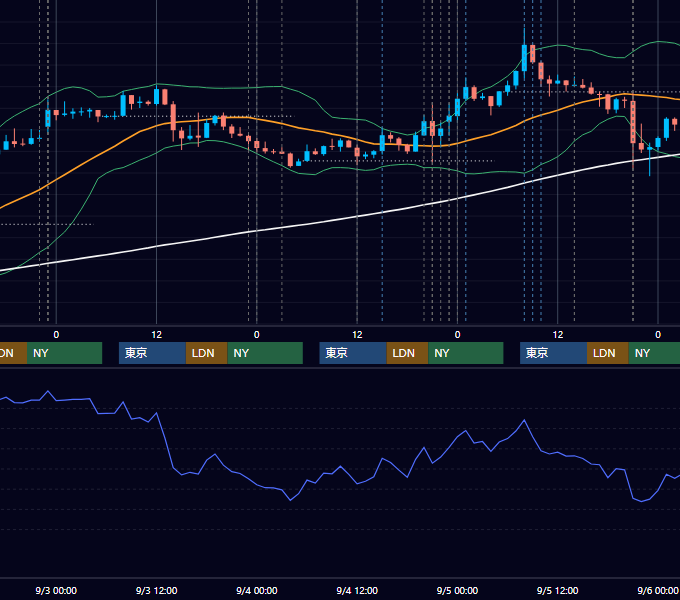Click the LDN session block on 9/5
680x600 pixels.
click(x=608, y=353)
